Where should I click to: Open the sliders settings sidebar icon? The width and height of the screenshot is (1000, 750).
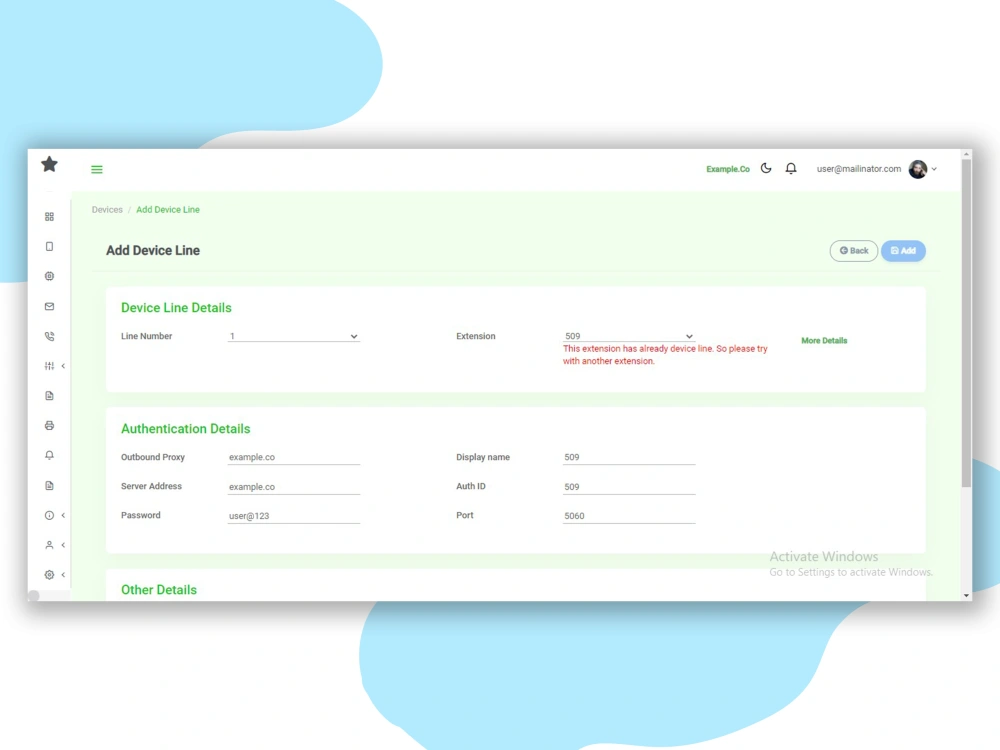49,366
